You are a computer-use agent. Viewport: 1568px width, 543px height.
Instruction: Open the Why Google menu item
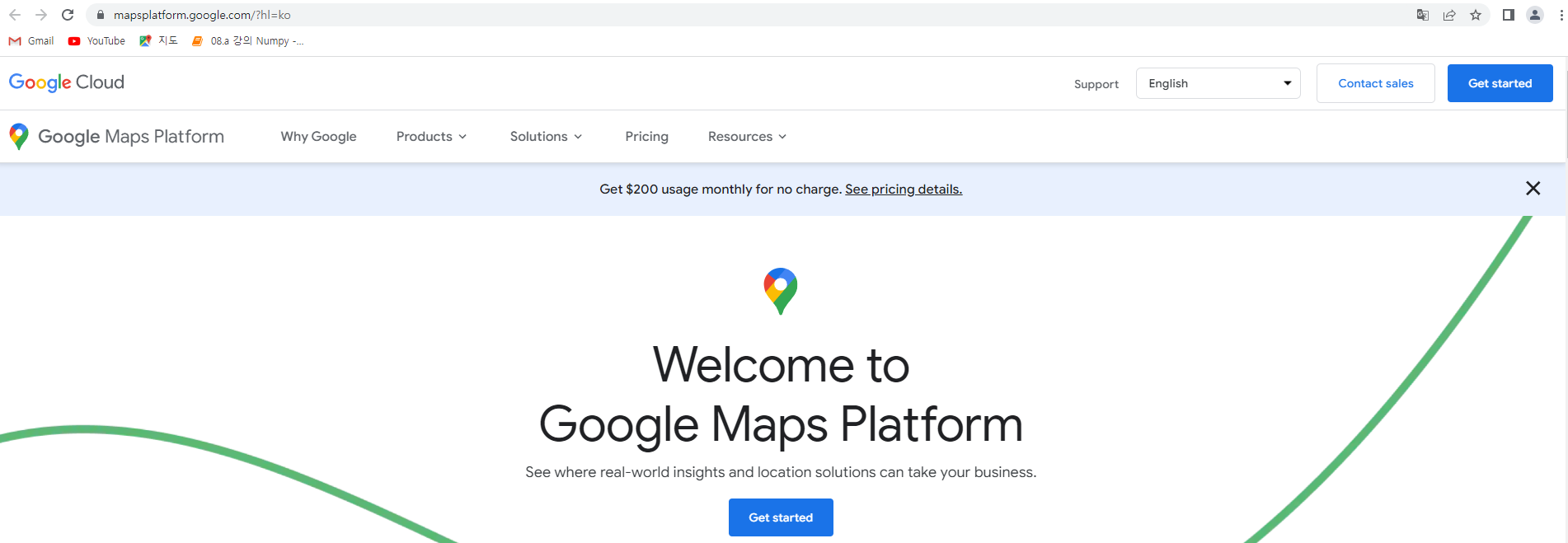pos(318,137)
